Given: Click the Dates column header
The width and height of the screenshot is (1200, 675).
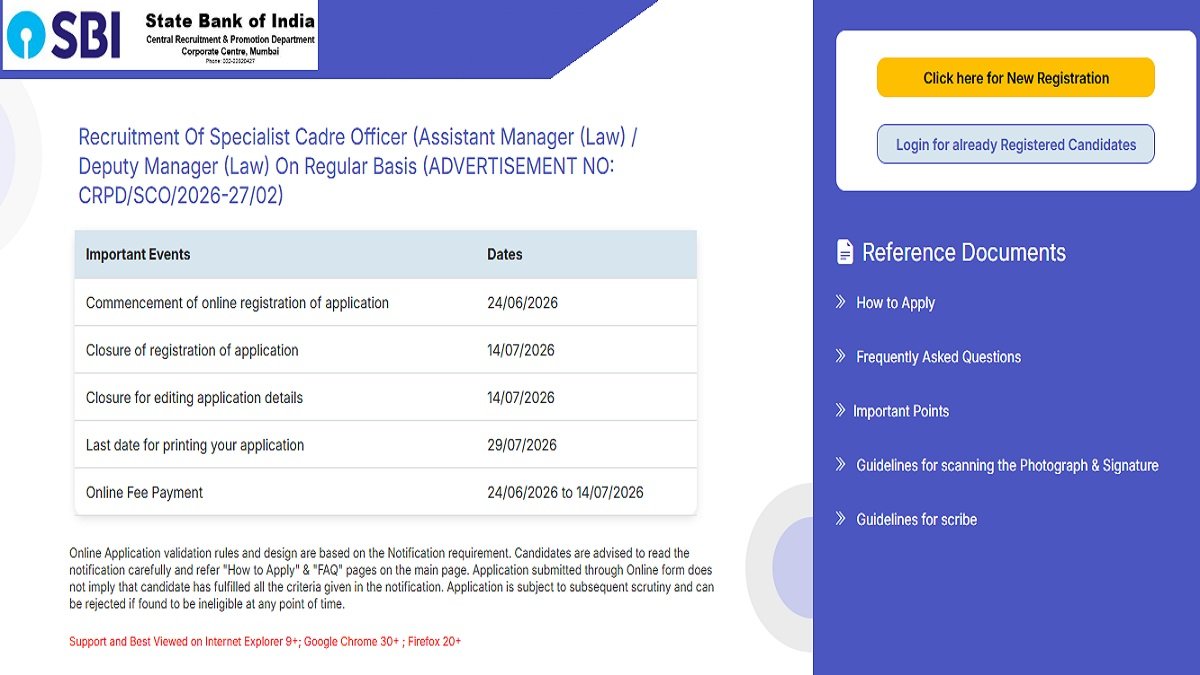Looking at the screenshot, I should tap(505, 254).
